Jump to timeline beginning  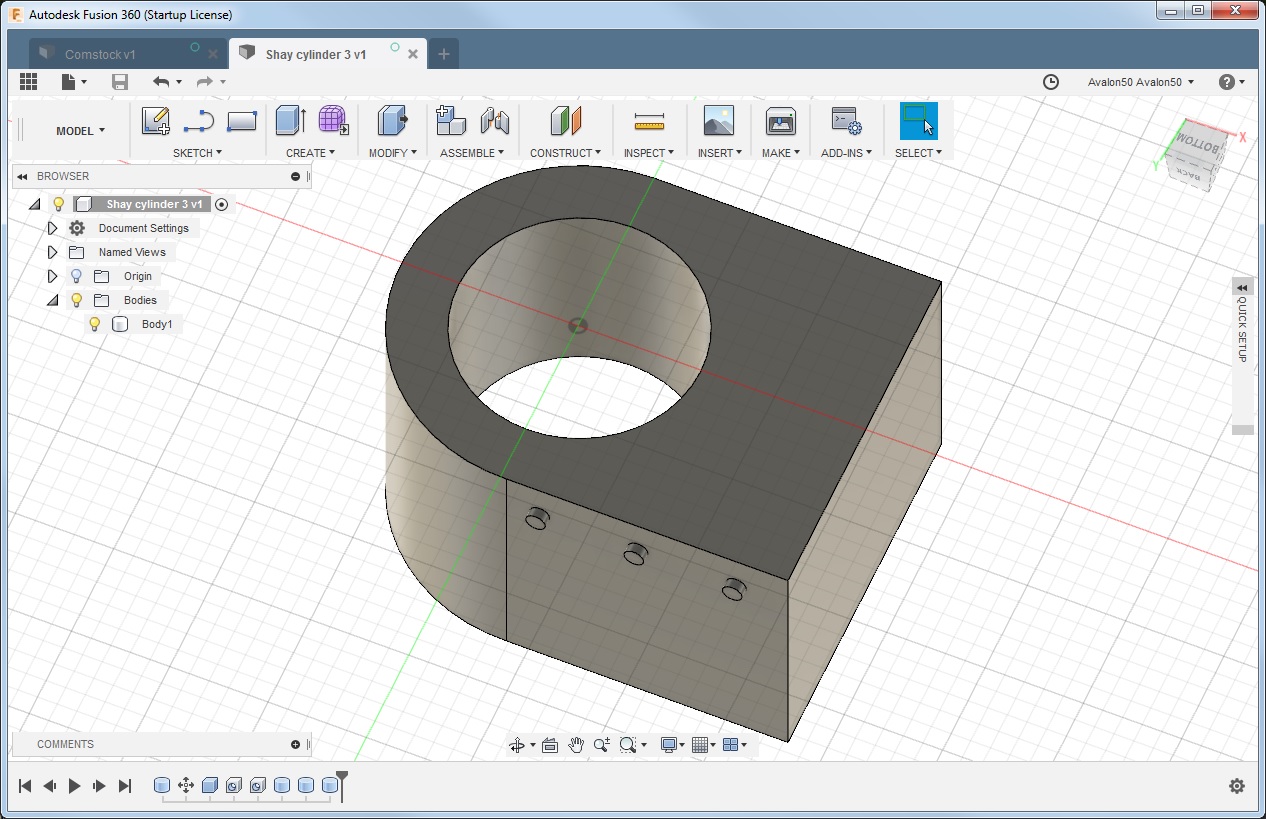click(x=25, y=786)
